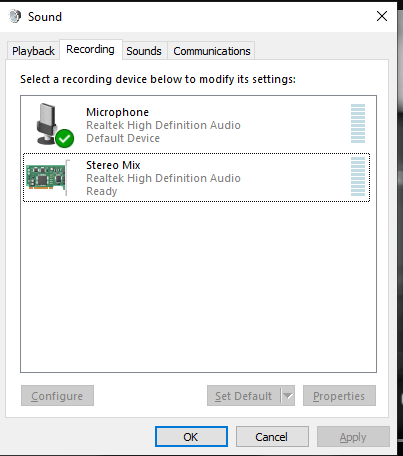This screenshot has height=456, width=403.
Task: Click the 'Ready' status text
Action: coord(102,191)
